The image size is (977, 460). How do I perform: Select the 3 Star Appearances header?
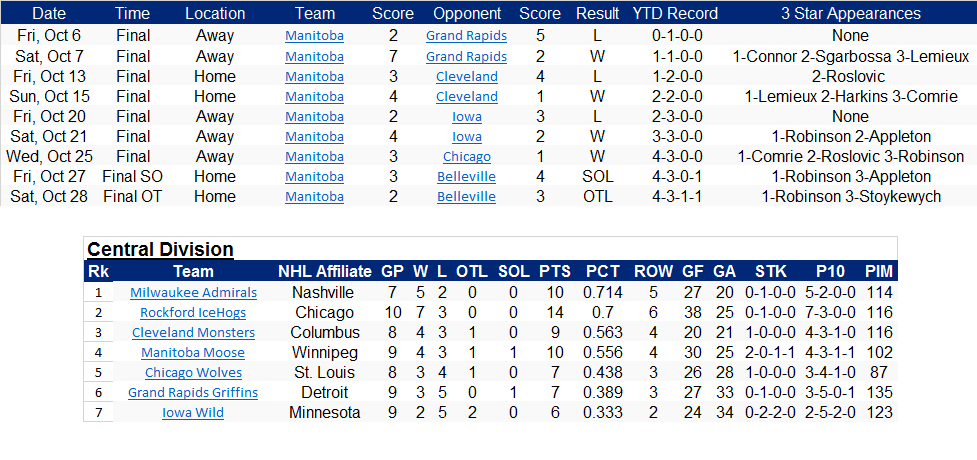pos(850,14)
